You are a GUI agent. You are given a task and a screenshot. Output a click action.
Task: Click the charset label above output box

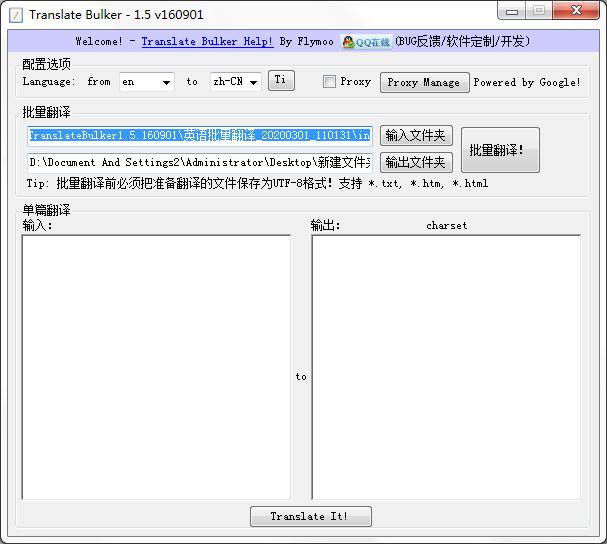coord(446,226)
